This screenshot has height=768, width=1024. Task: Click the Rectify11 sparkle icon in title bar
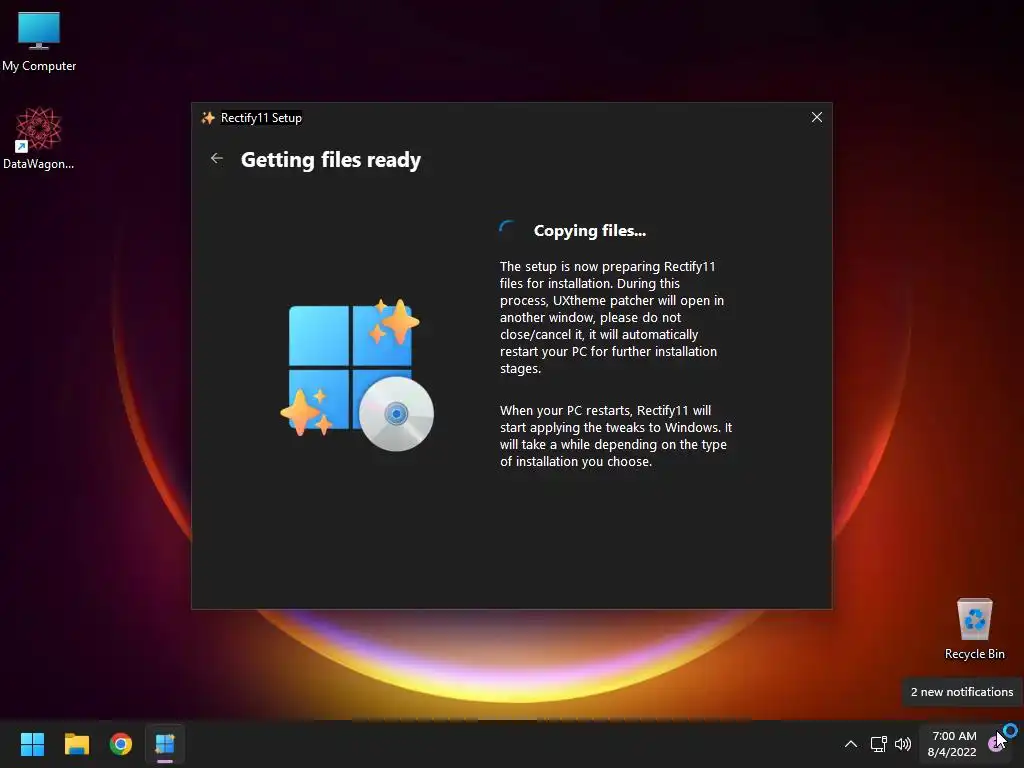(208, 118)
